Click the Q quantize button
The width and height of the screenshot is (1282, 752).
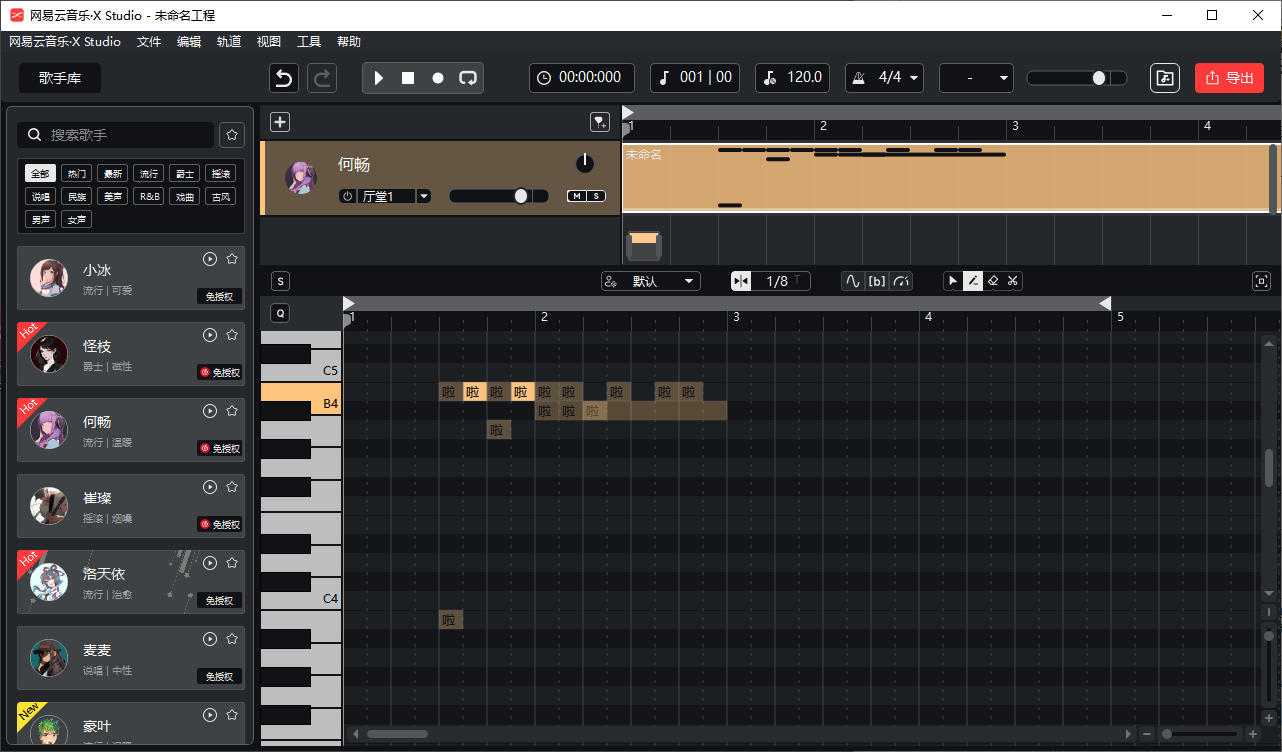(280, 313)
